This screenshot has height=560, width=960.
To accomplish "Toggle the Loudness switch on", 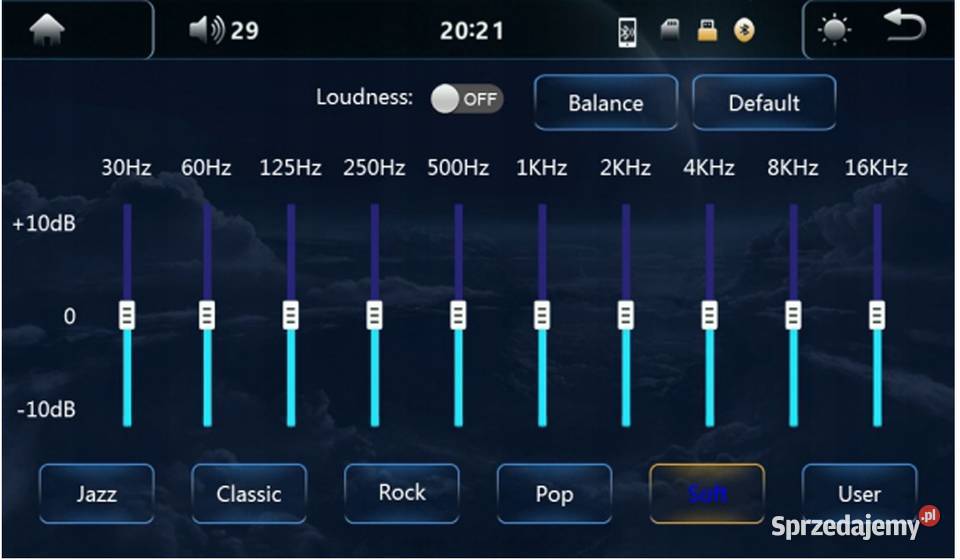I will pyautogui.click(x=467, y=99).
